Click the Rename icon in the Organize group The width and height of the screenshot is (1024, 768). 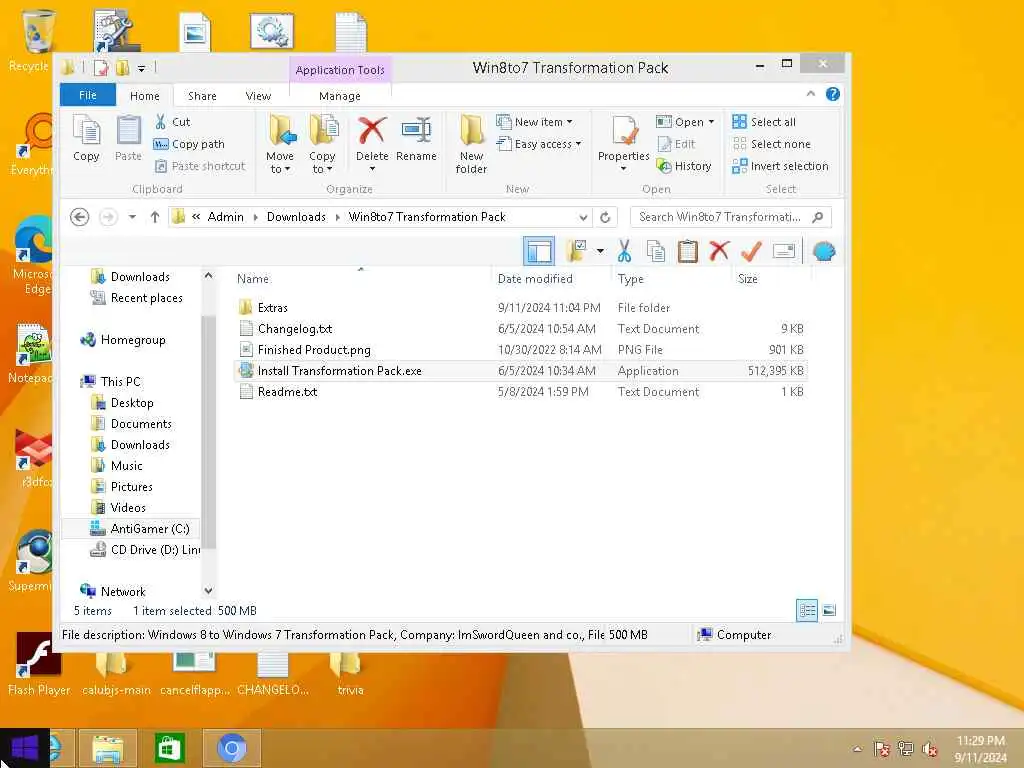[x=416, y=131]
